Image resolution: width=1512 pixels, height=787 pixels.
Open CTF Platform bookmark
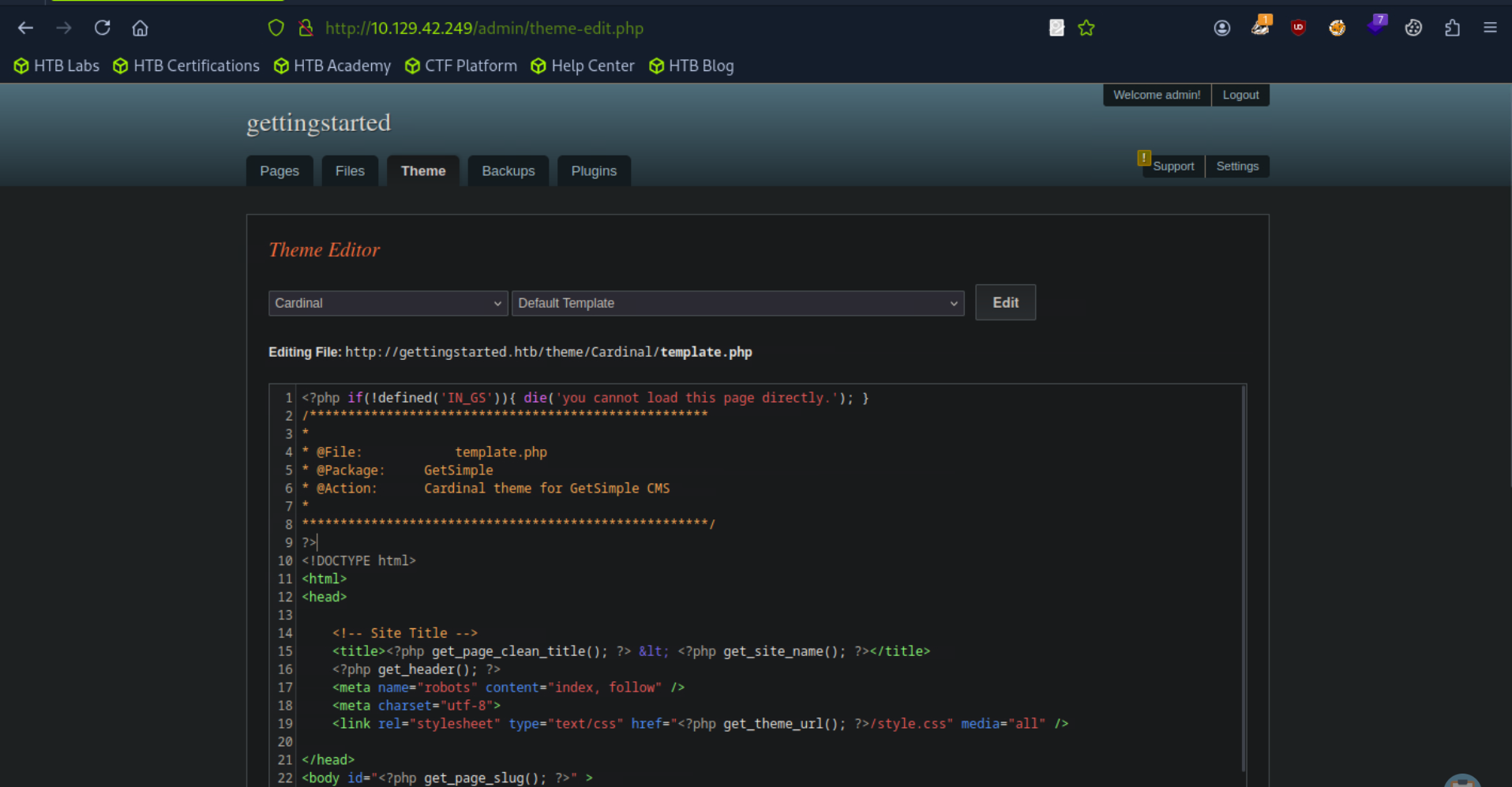pos(461,66)
